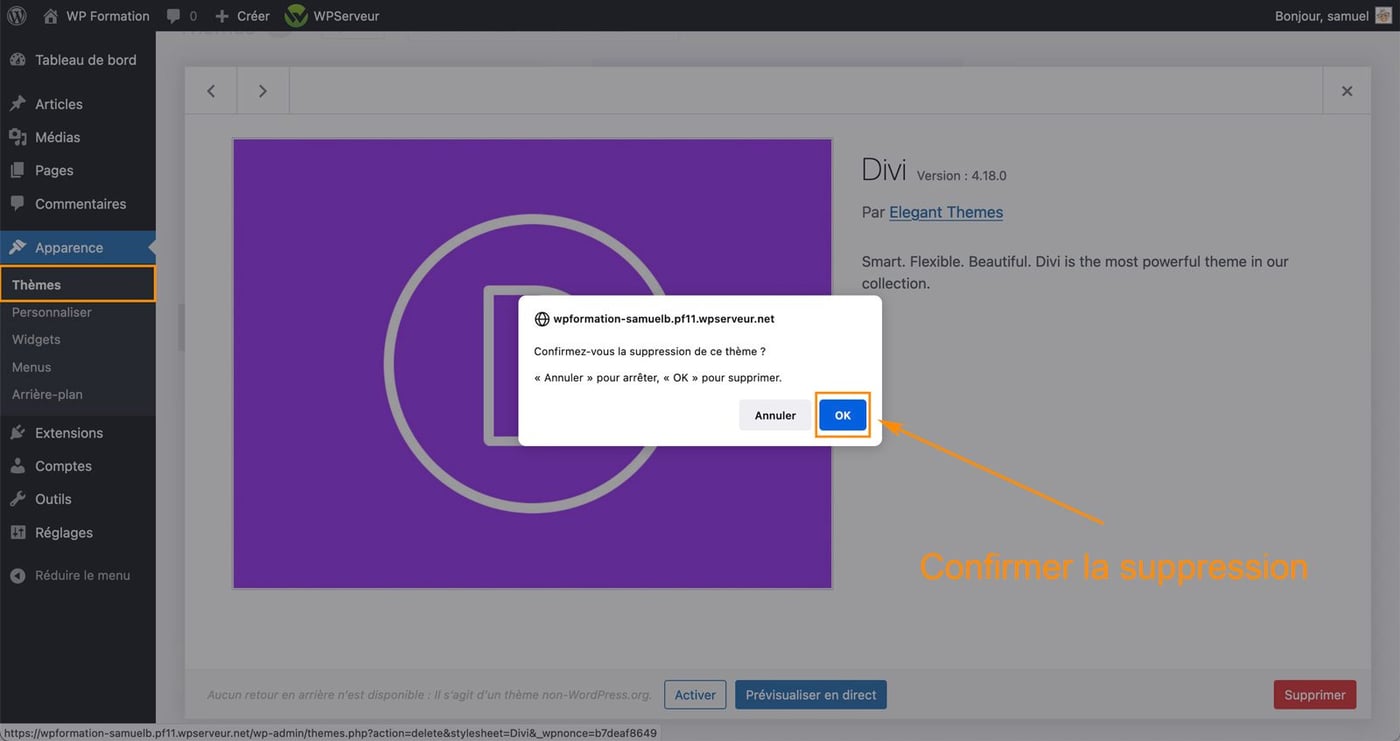Click the next theme arrow
The image size is (1400, 741).
[262, 89]
